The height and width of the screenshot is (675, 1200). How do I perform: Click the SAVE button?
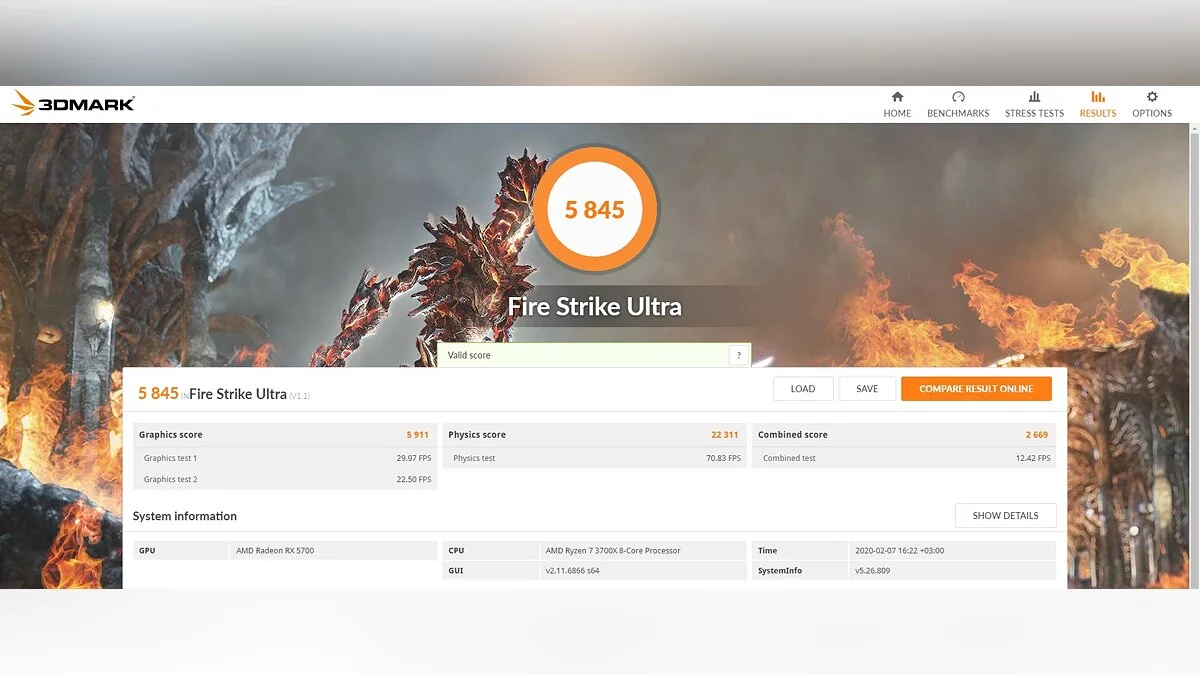click(x=867, y=389)
